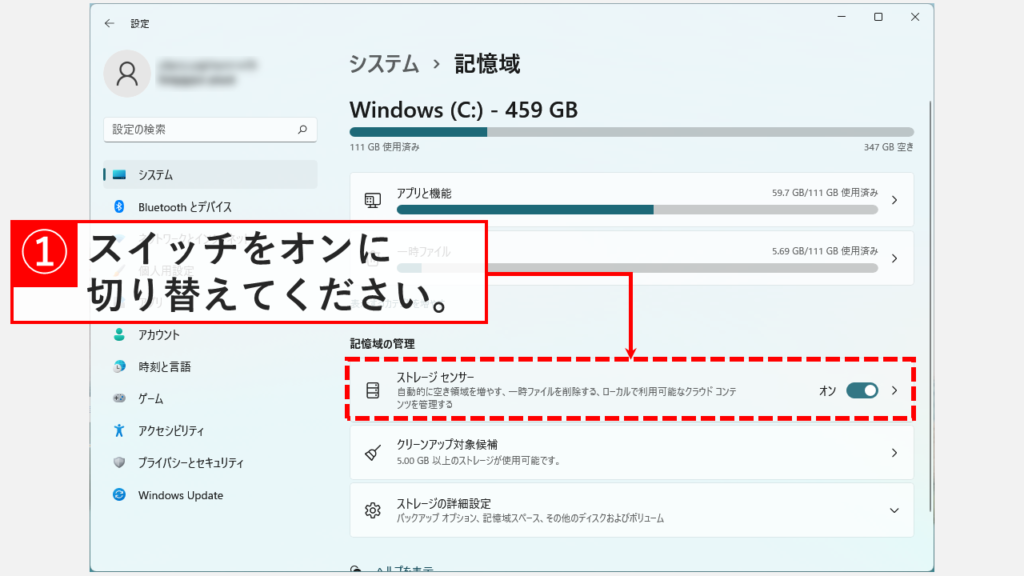Click '59.7 GB/111 GB 使用済み' text
The height and width of the screenshot is (576, 1024).
pos(825,193)
